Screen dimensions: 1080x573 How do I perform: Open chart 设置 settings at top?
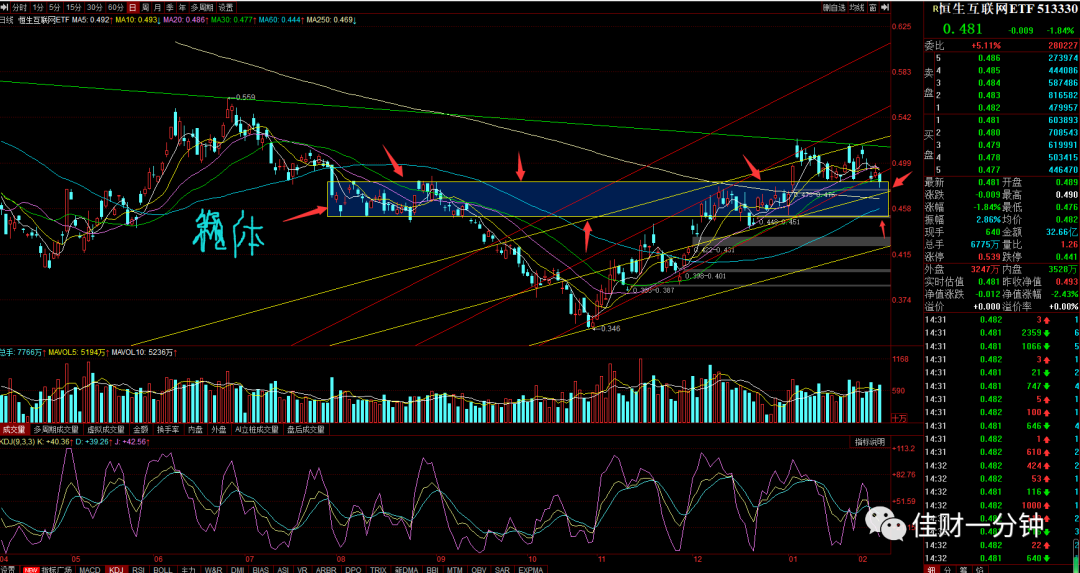pos(226,8)
